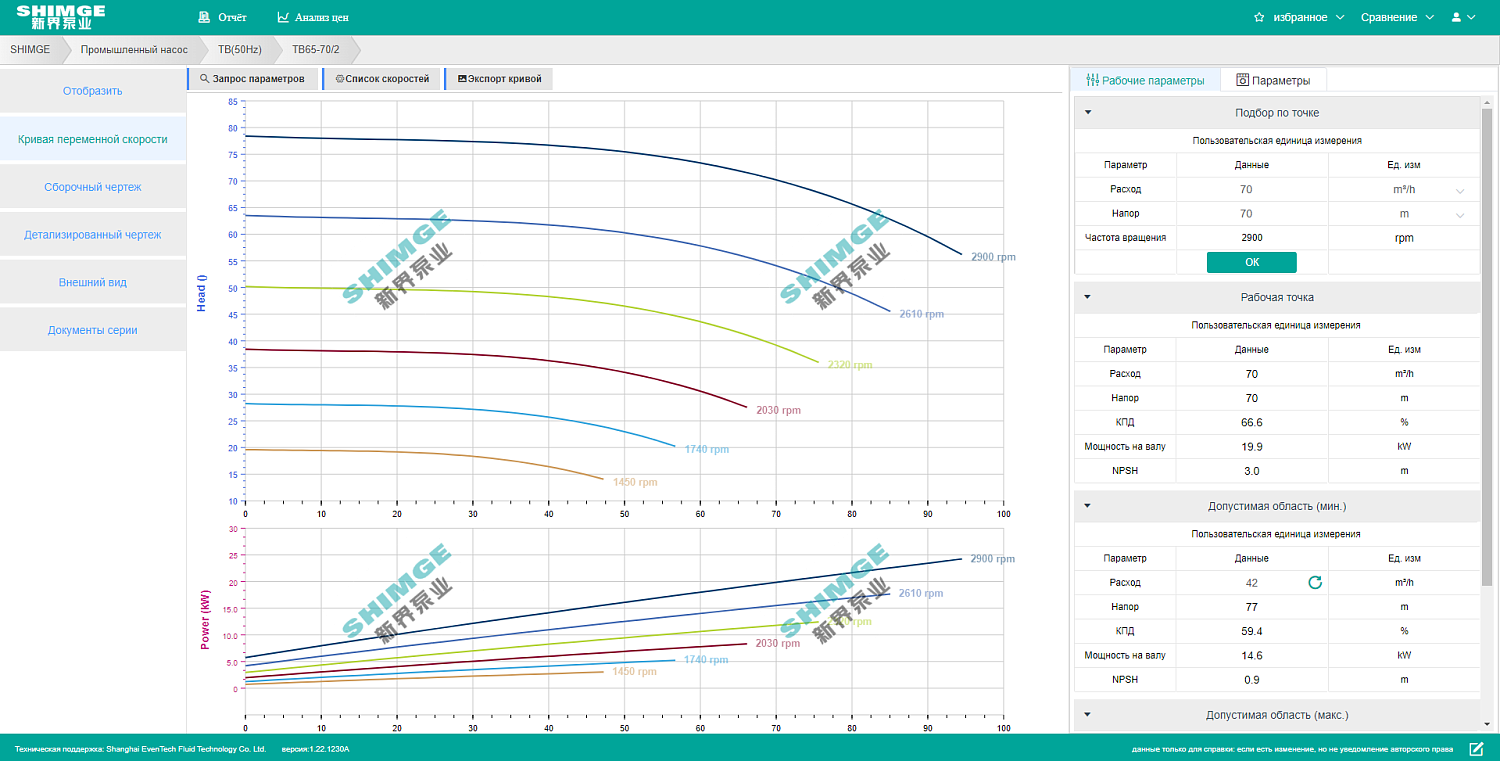
Task: Click Мощность на валу value 14.6
Action: pyautogui.click(x=1252, y=656)
